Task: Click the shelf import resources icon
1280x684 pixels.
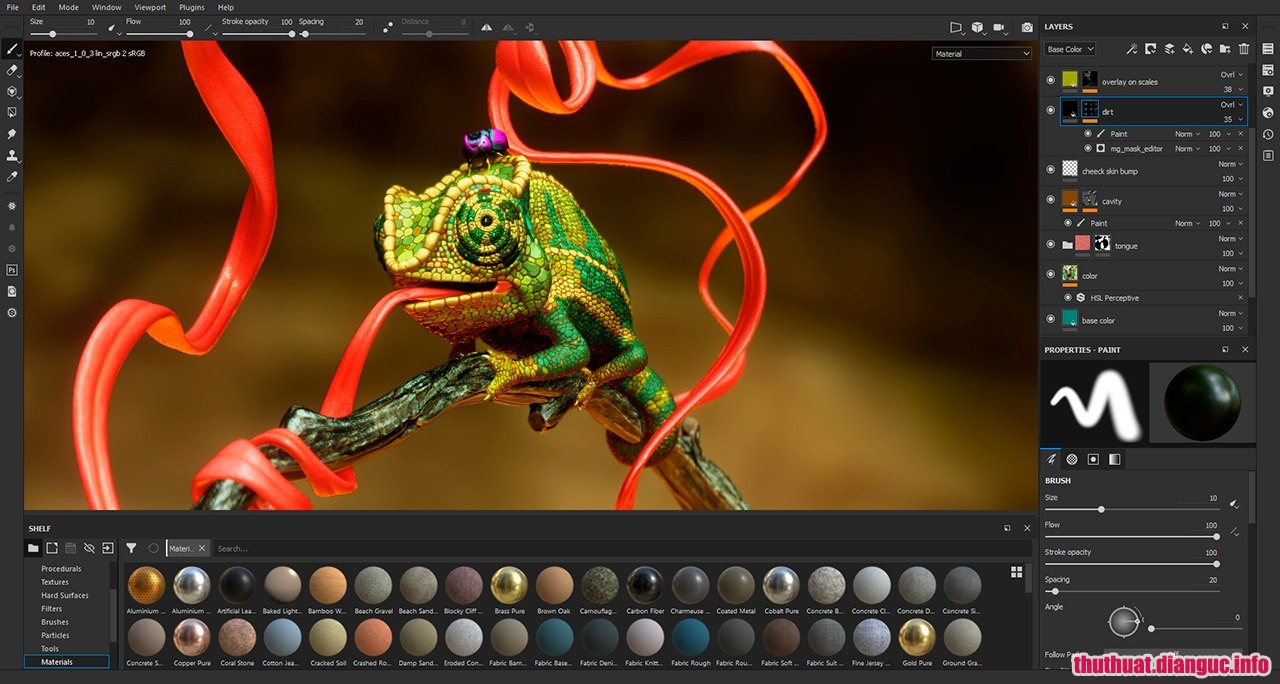Action: pos(107,548)
